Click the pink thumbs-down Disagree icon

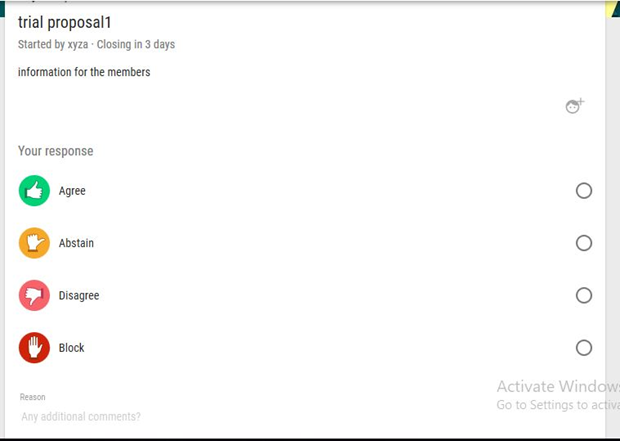[34, 296]
